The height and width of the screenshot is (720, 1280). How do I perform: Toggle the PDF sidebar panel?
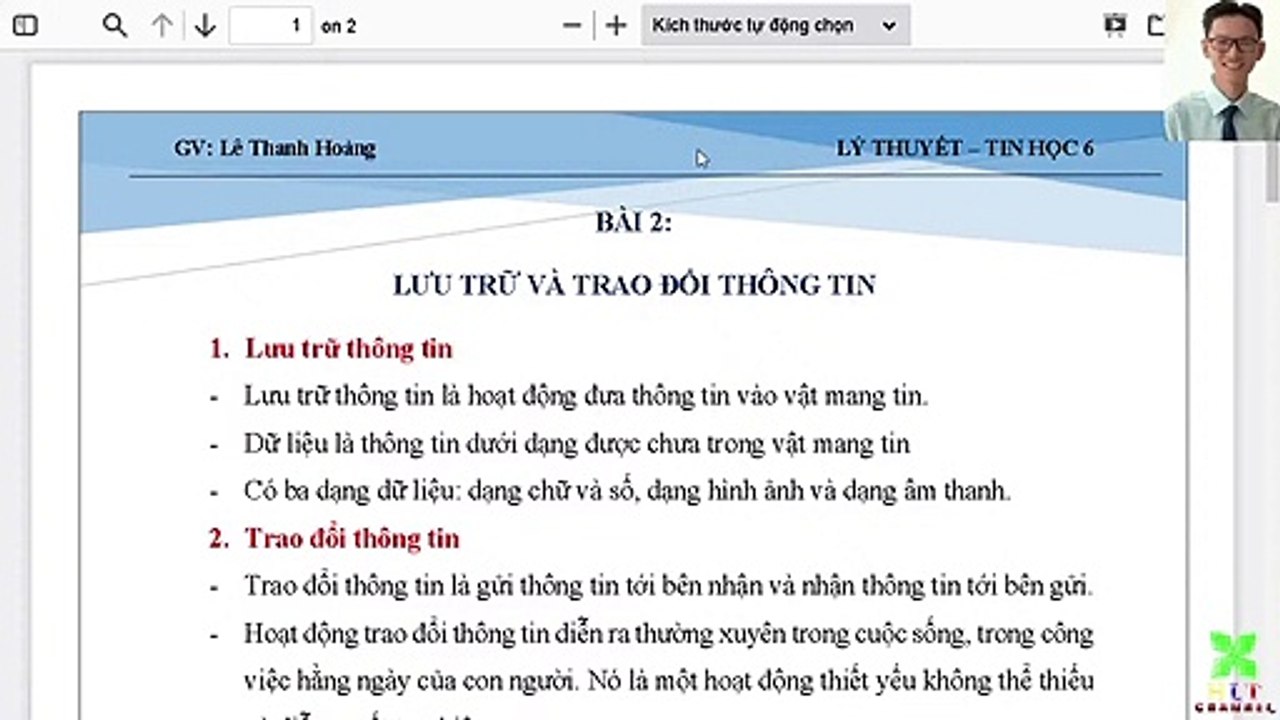[25, 26]
